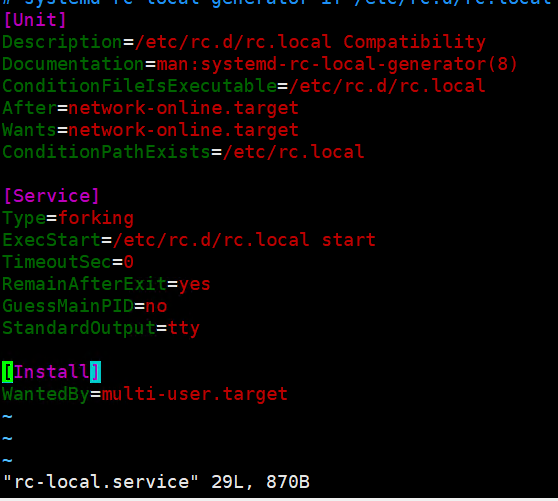Click the /etc/rc.local path value
This screenshot has width=558, height=501.
293,152
